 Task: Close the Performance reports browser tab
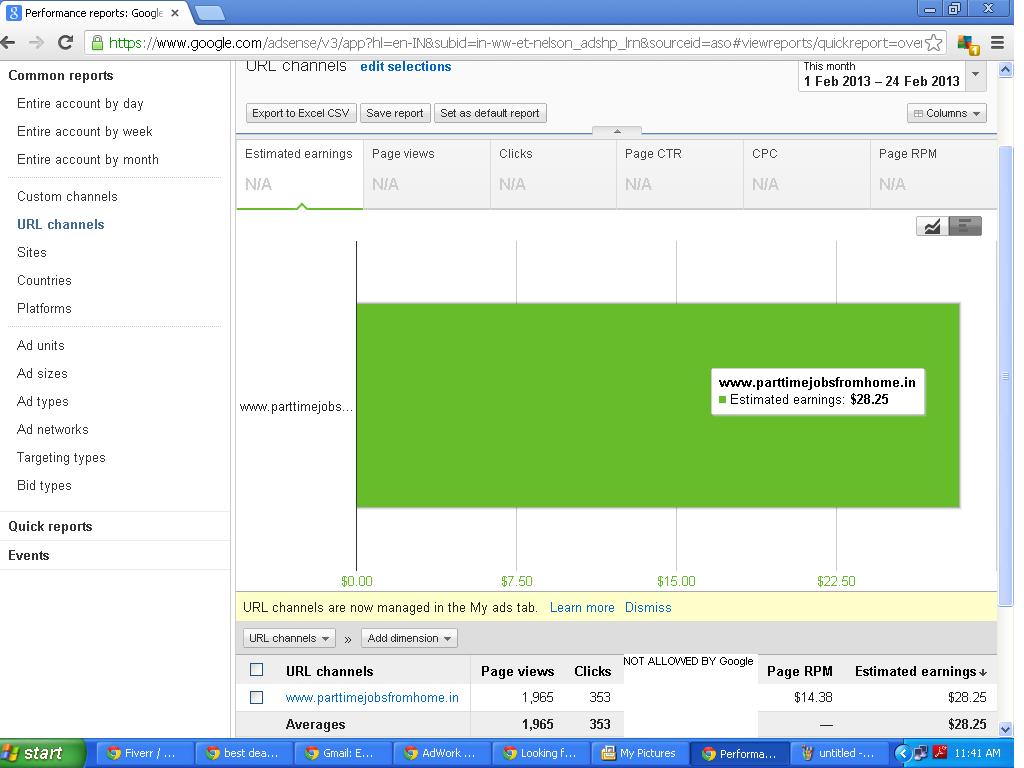click(174, 12)
